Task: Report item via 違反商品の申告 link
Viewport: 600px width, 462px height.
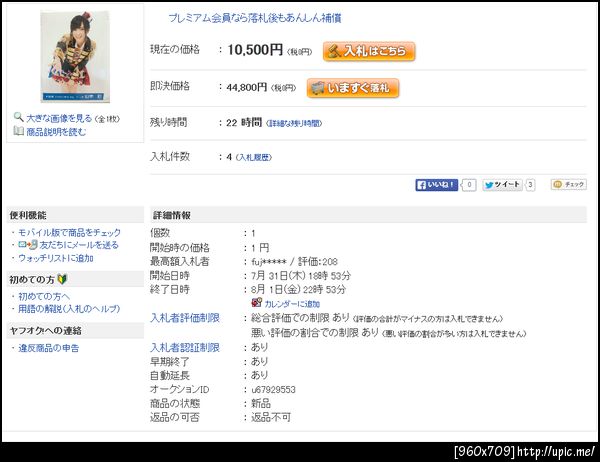Action: (49, 348)
